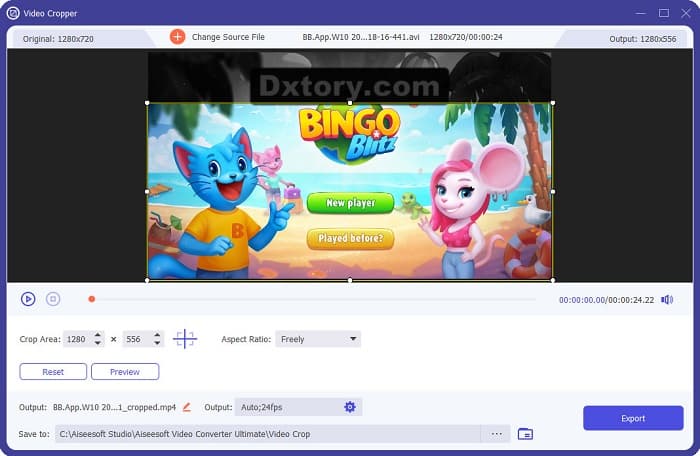Viewport: 700px width, 456px height.
Task: Click the Video Cropper app logo icon
Action: point(13,13)
